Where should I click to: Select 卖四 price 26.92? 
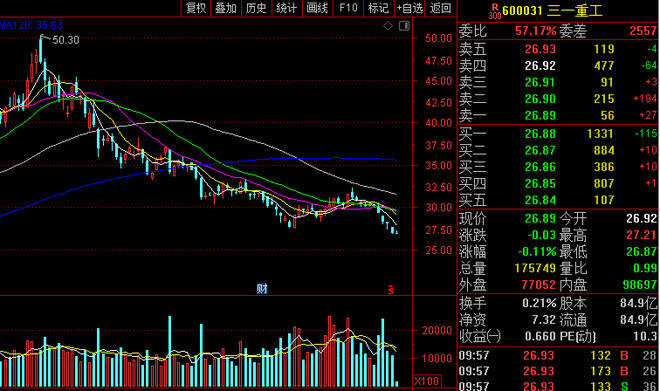[540, 66]
